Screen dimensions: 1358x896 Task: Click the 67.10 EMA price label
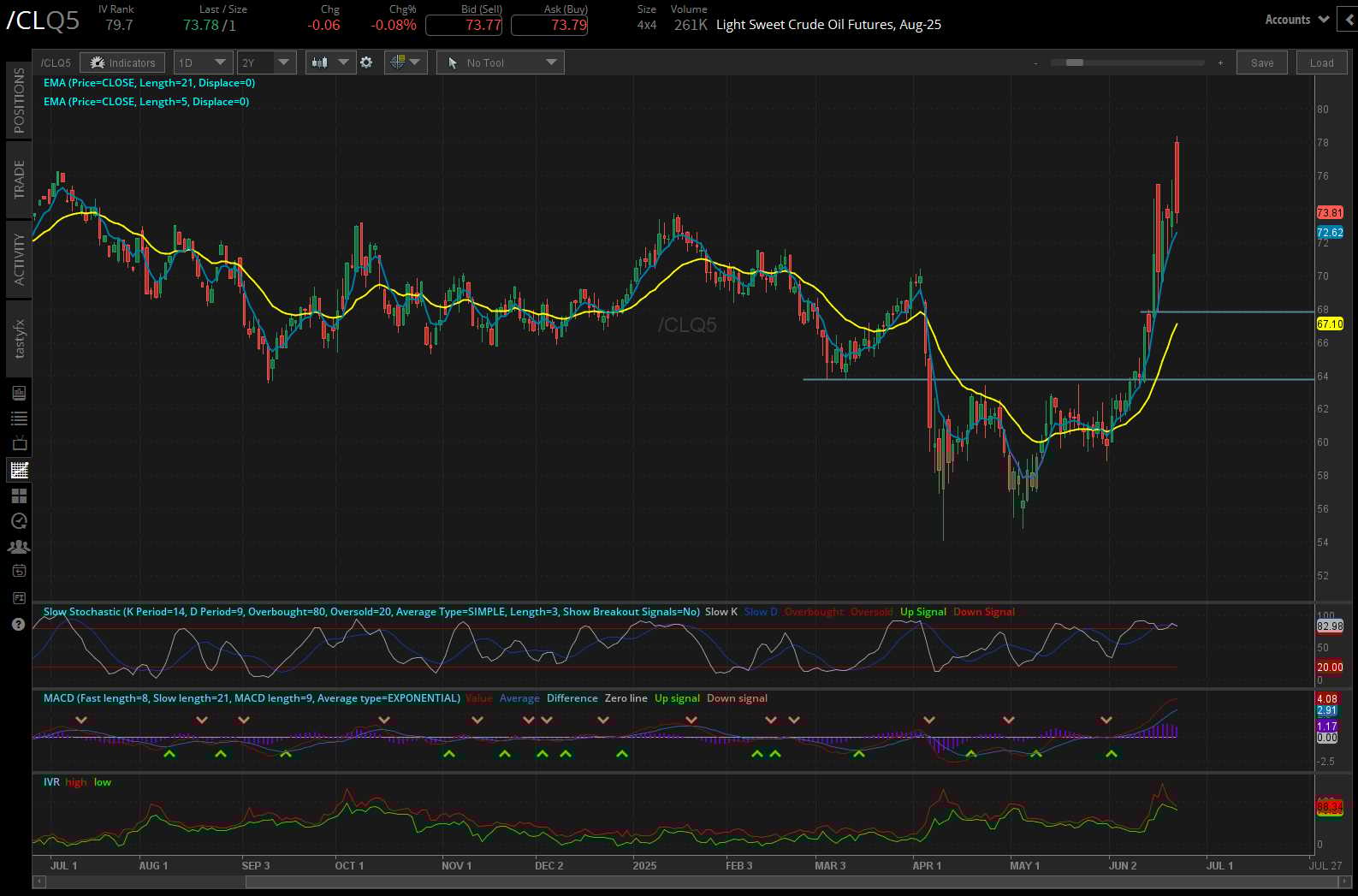pos(1330,324)
